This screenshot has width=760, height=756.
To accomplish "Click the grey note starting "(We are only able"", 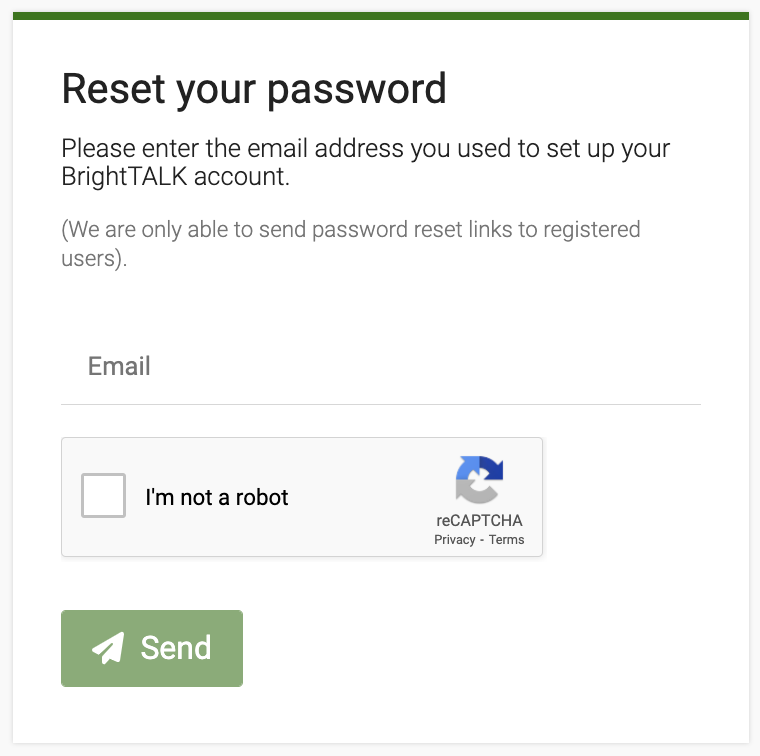I will 350,230.
